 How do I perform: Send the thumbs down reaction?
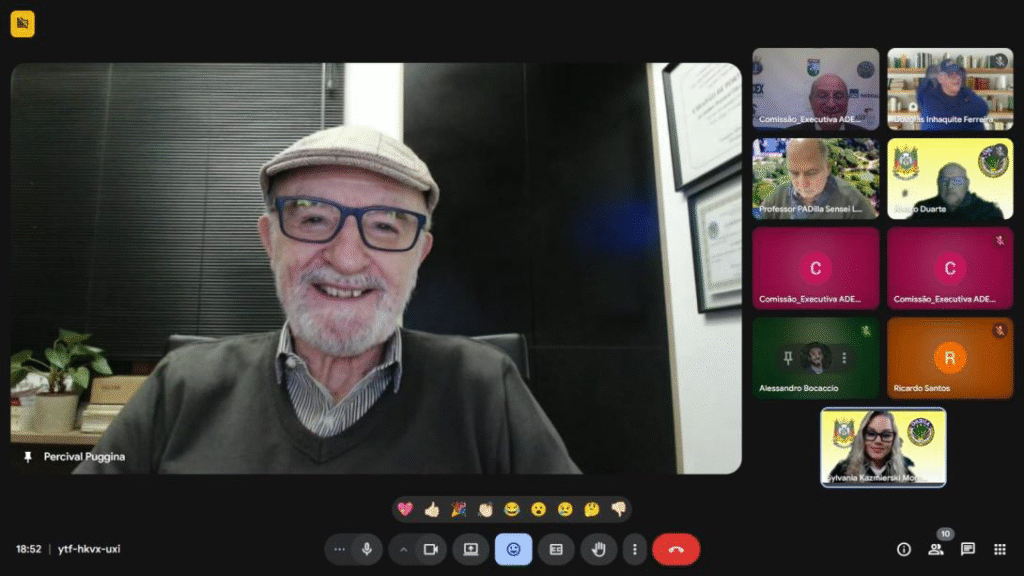click(x=618, y=509)
